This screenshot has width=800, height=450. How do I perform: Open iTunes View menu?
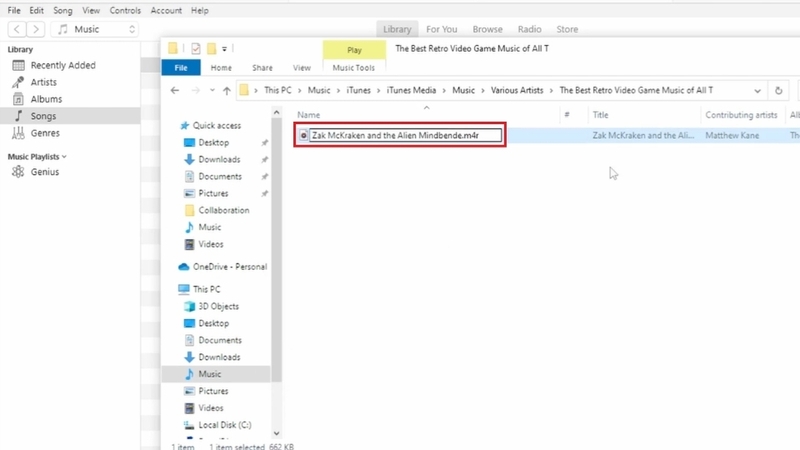tap(91, 10)
